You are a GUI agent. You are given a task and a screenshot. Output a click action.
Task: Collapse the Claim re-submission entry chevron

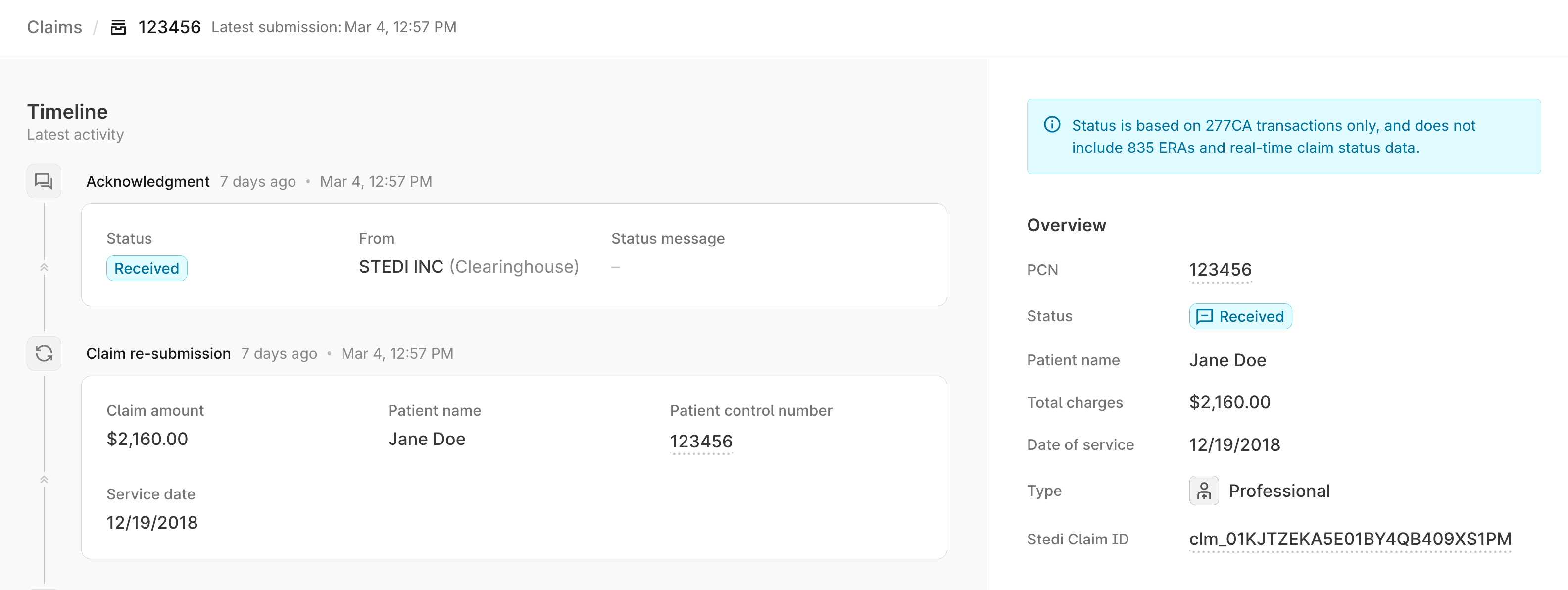(x=44, y=480)
